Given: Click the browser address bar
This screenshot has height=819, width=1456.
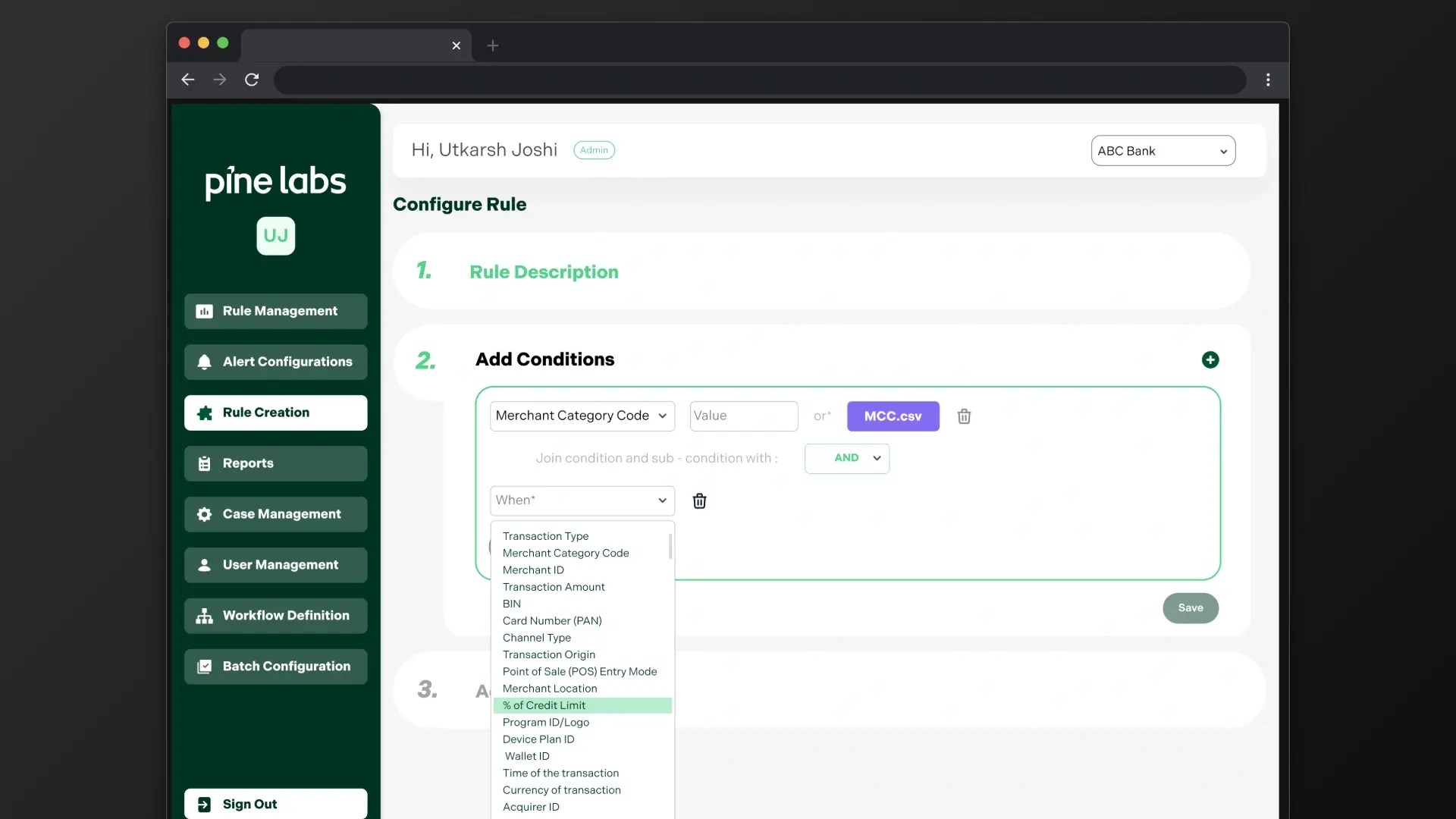Looking at the screenshot, I should (x=760, y=80).
